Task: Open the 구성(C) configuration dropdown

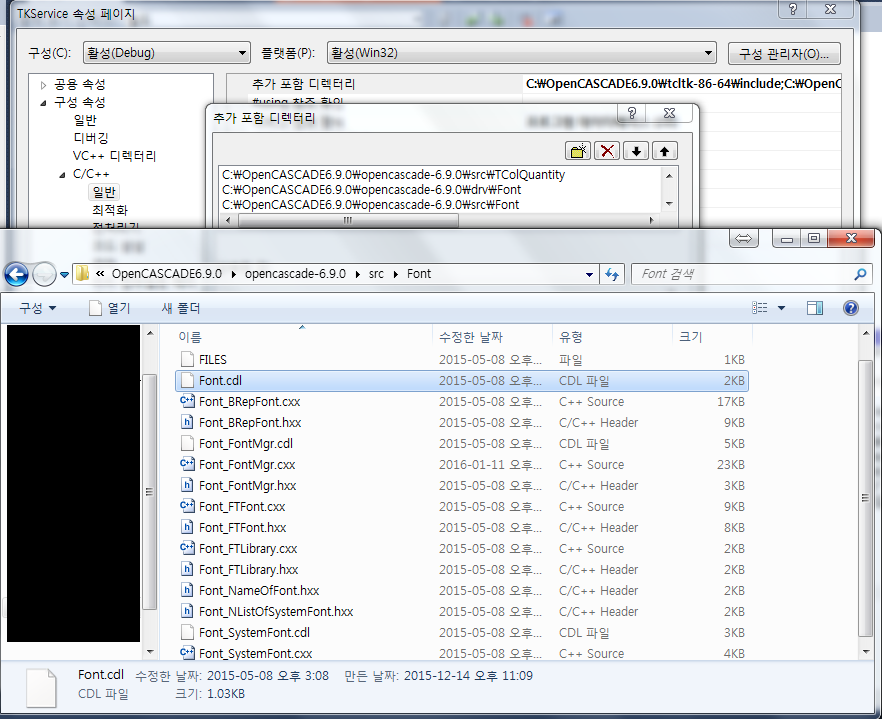Action: [x=166, y=53]
